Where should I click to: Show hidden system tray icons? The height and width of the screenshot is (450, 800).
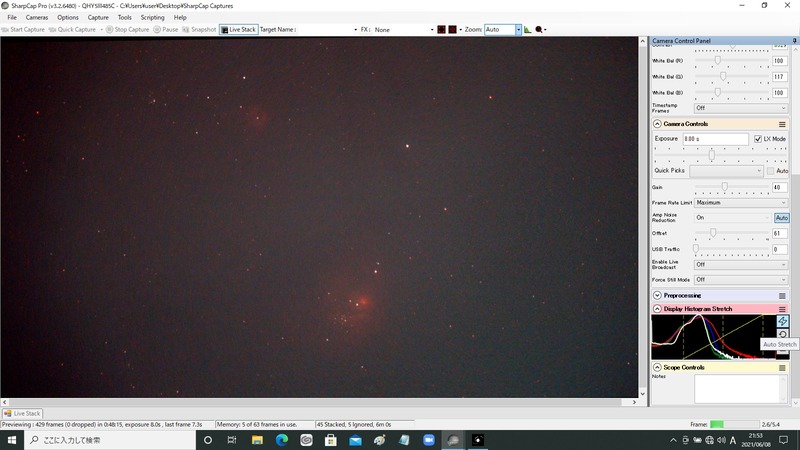pyautogui.click(x=673, y=440)
